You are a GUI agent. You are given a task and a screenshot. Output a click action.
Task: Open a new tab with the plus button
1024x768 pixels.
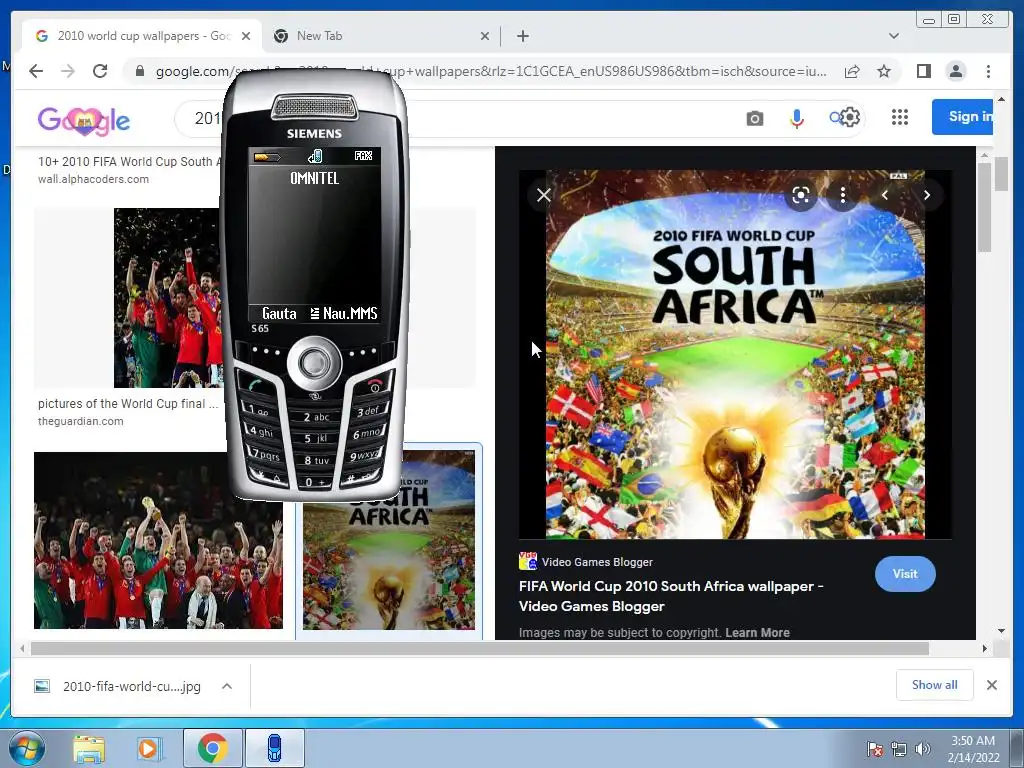coord(522,36)
